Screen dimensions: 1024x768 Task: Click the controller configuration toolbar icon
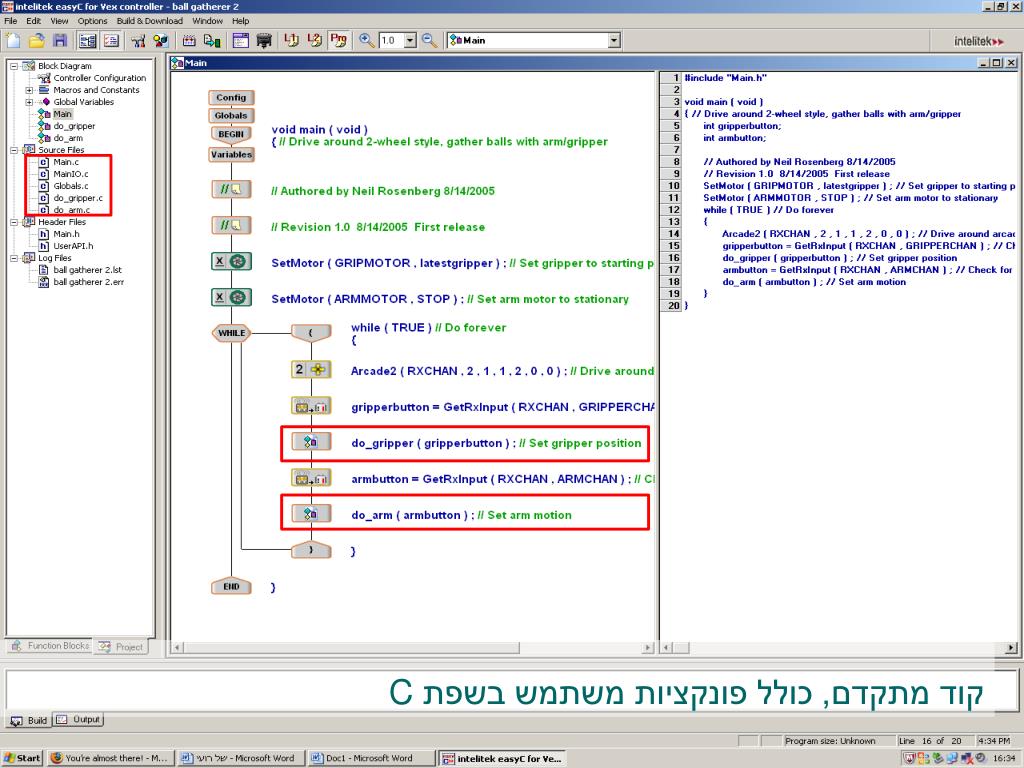coord(138,40)
